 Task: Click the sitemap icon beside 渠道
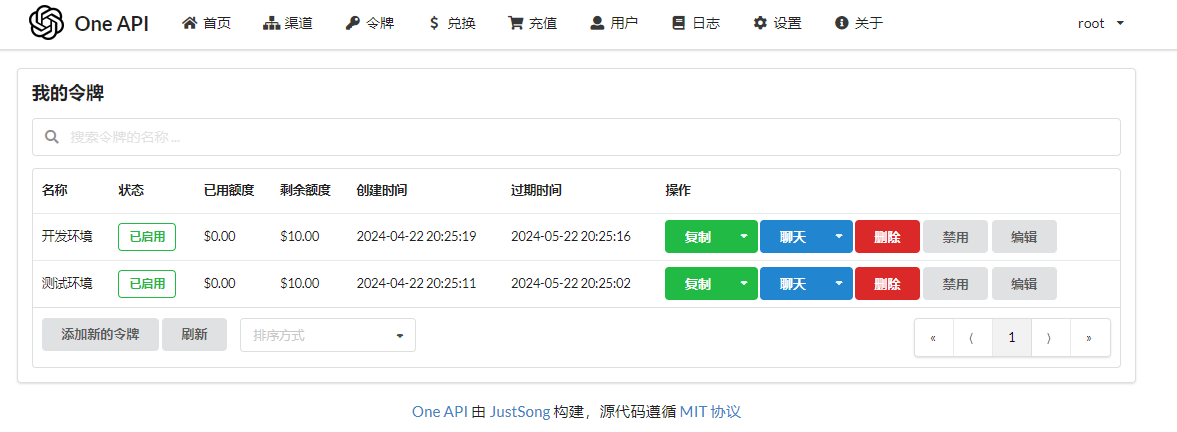270,23
